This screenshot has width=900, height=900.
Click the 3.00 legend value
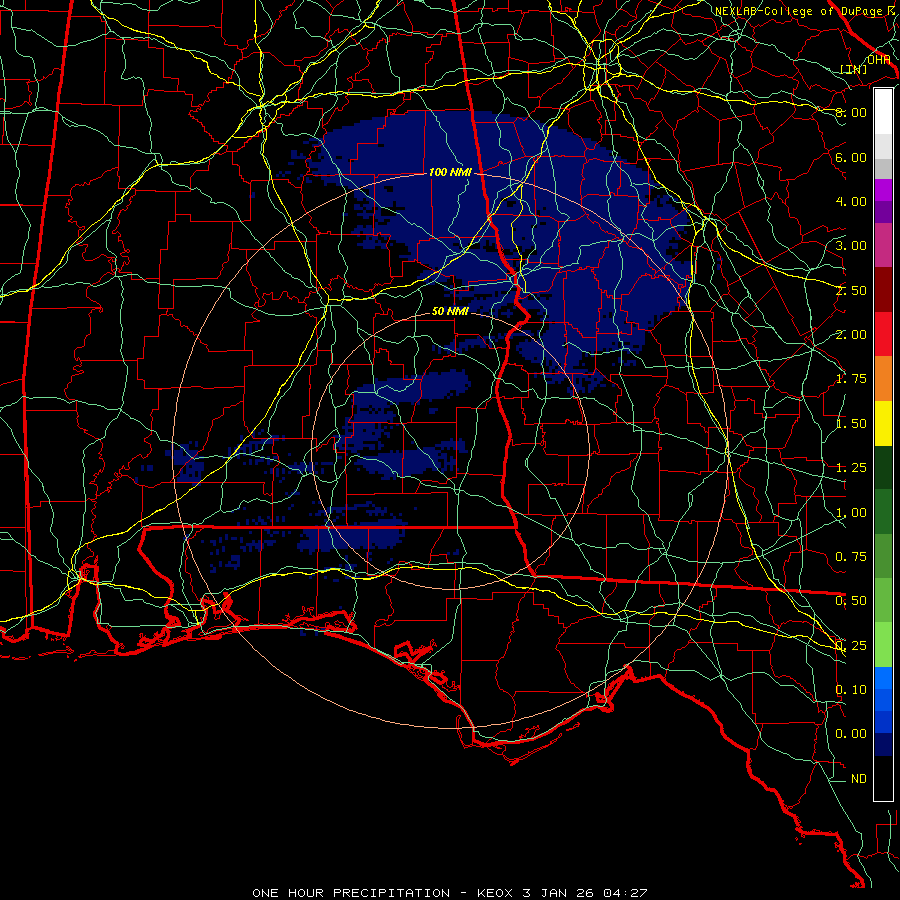(x=851, y=246)
